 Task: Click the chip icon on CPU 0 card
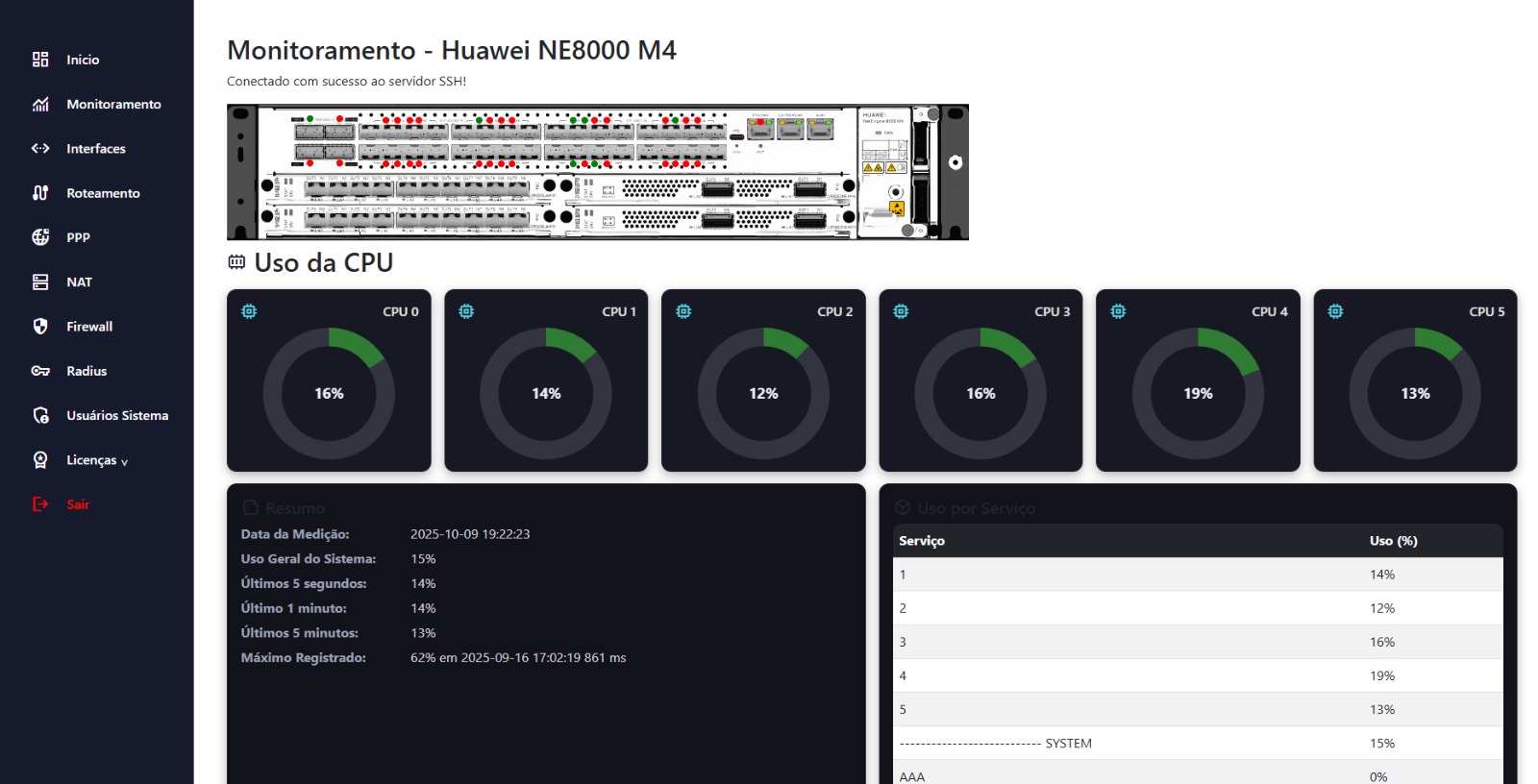(249, 311)
